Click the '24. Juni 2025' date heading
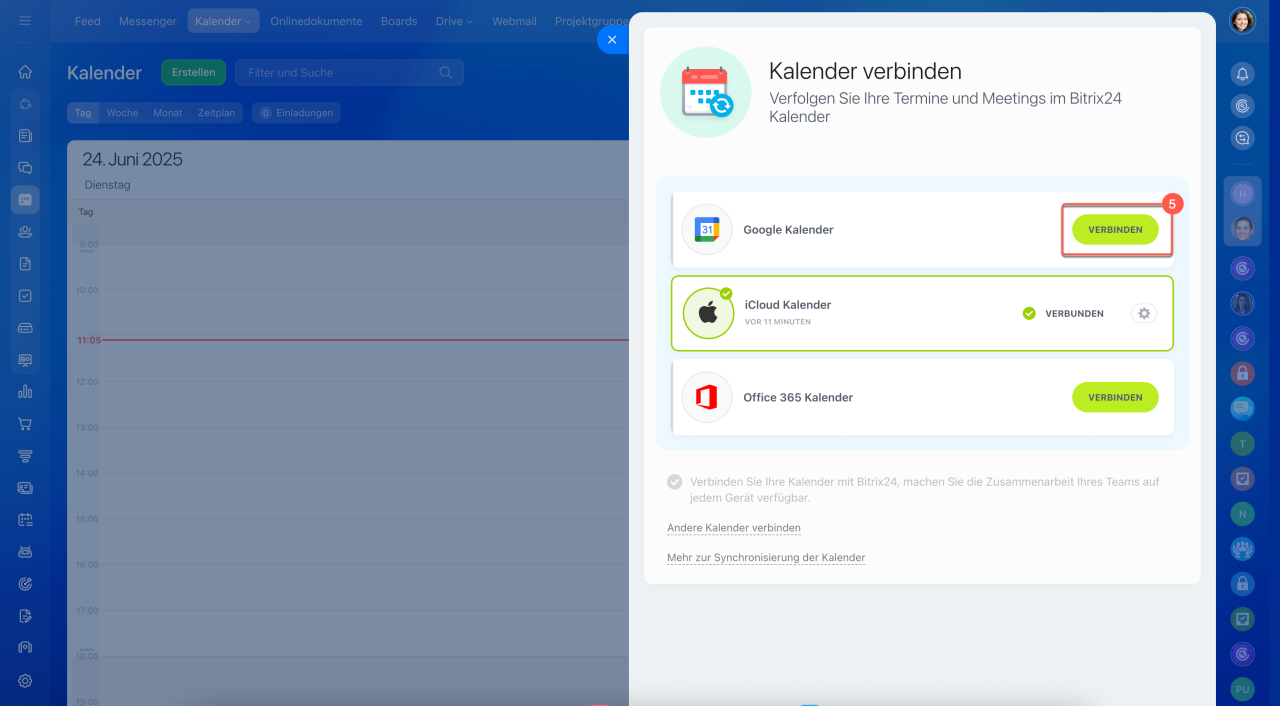Viewport: 1280px width, 706px height. [132, 159]
